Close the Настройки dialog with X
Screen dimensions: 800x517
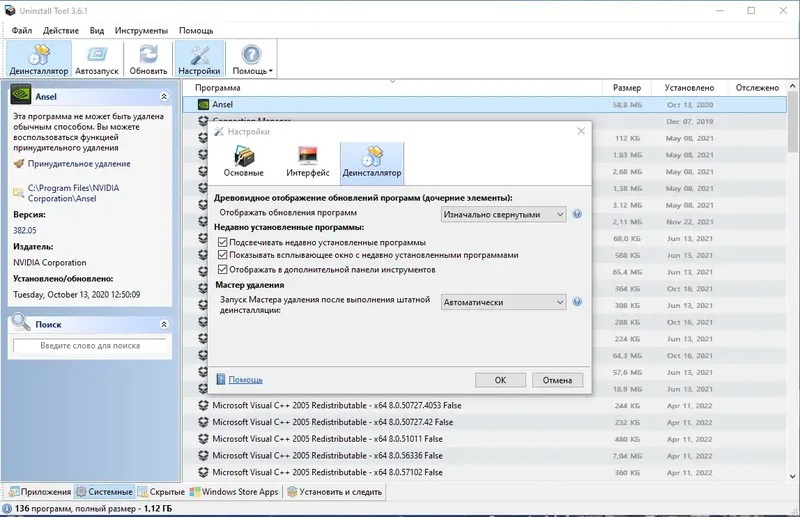pos(581,131)
